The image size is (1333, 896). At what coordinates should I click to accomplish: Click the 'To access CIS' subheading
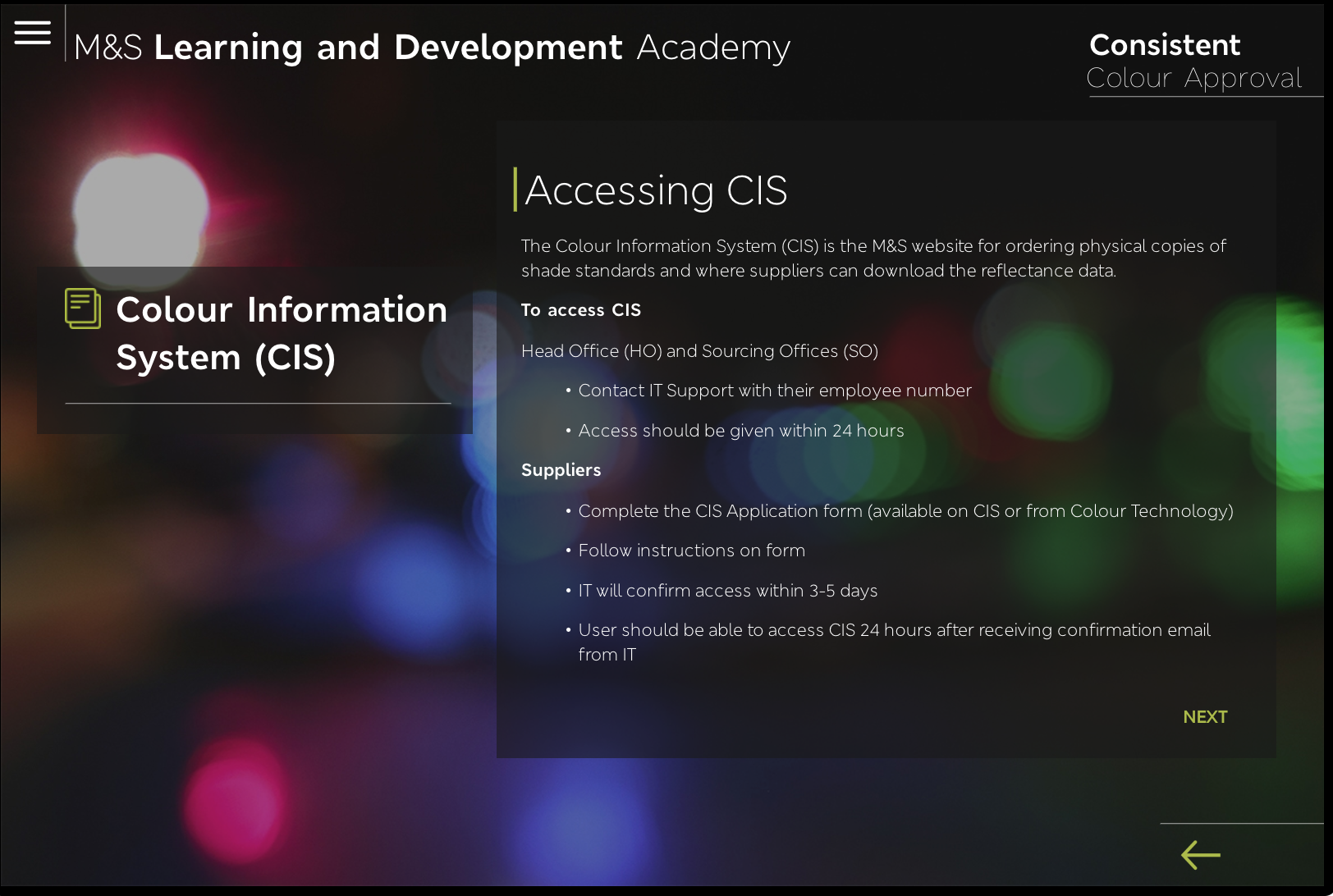581,310
